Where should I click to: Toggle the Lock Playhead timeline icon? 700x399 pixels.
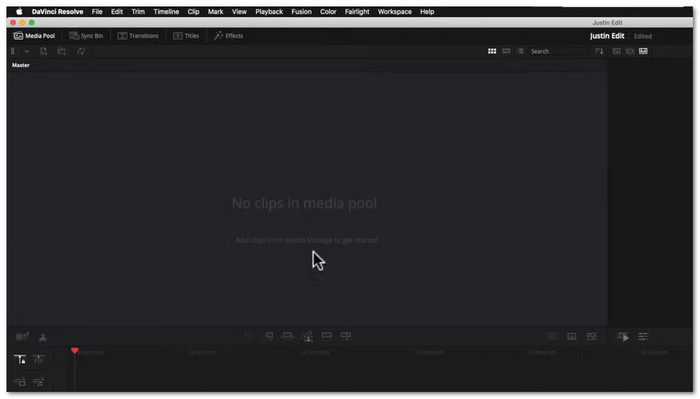[x=20, y=359]
